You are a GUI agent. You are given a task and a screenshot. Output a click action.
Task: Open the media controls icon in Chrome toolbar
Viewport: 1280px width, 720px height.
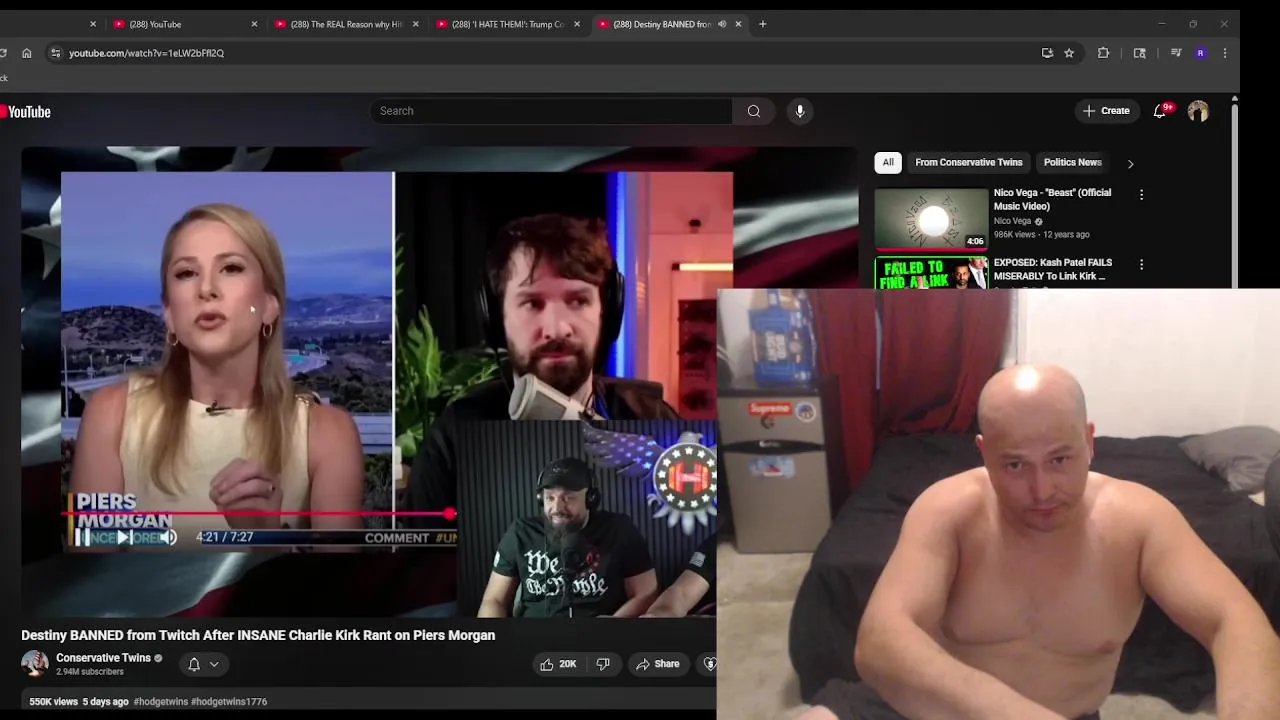(x=1176, y=53)
